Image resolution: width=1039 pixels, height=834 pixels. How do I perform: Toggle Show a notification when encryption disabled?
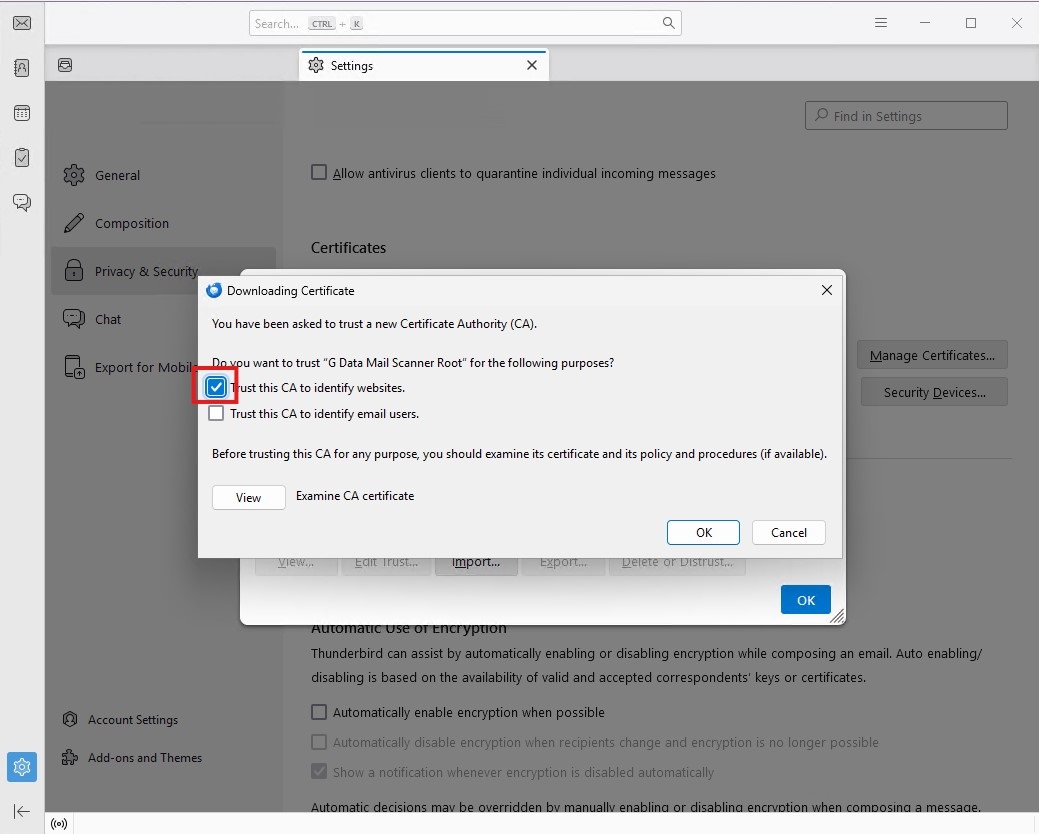pyautogui.click(x=319, y=771)
